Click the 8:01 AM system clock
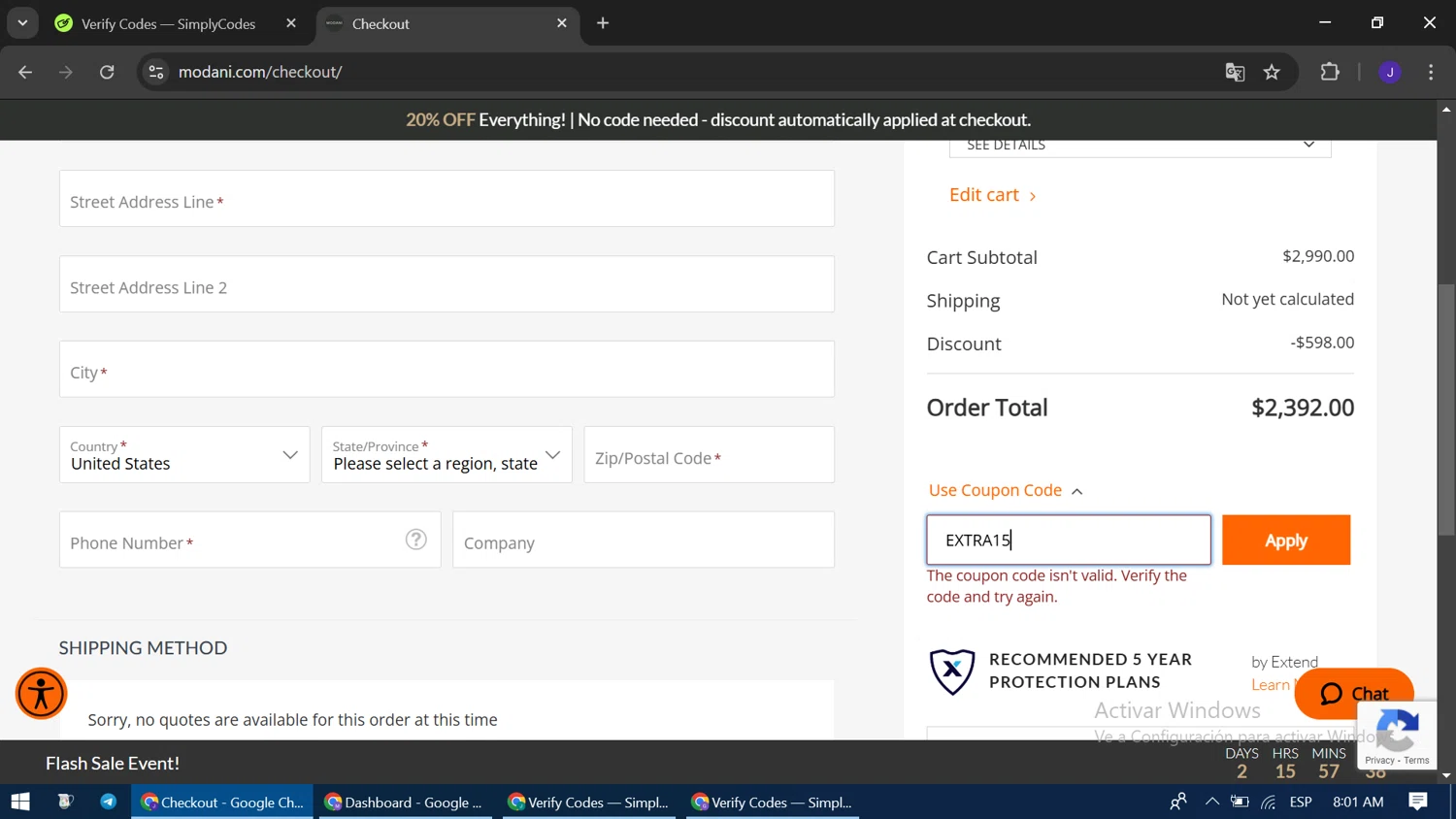The height and width of the screenshot is (819, 1456). [x=1358, y=802]
